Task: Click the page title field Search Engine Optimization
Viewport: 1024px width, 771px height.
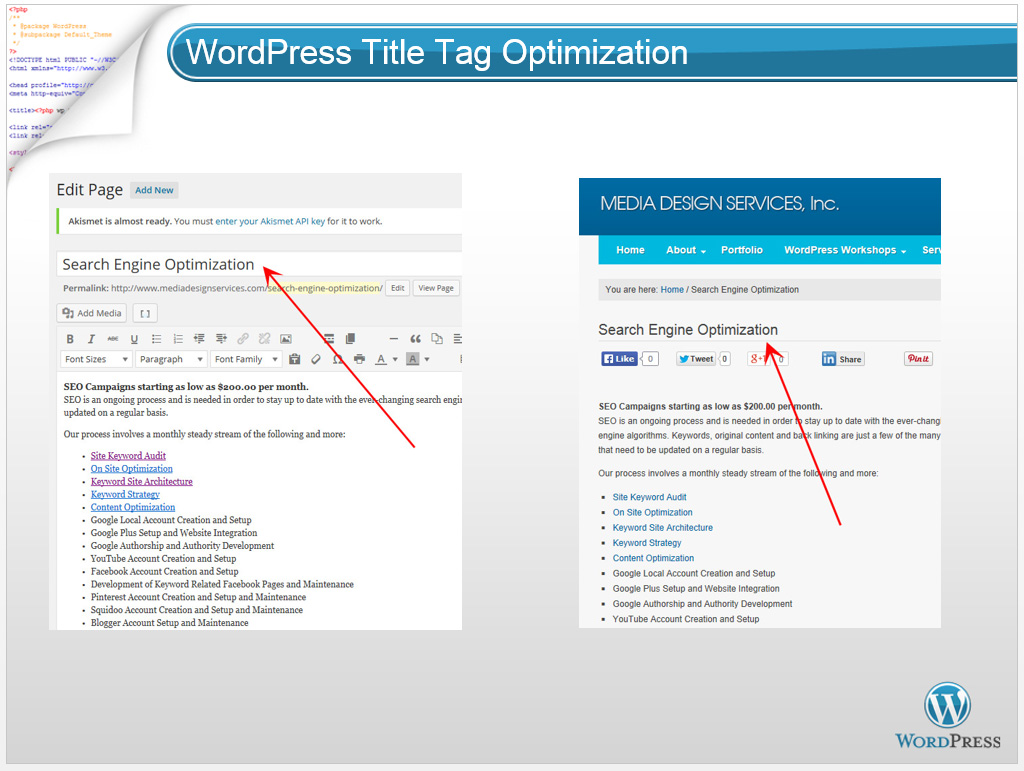Action: 259,264
